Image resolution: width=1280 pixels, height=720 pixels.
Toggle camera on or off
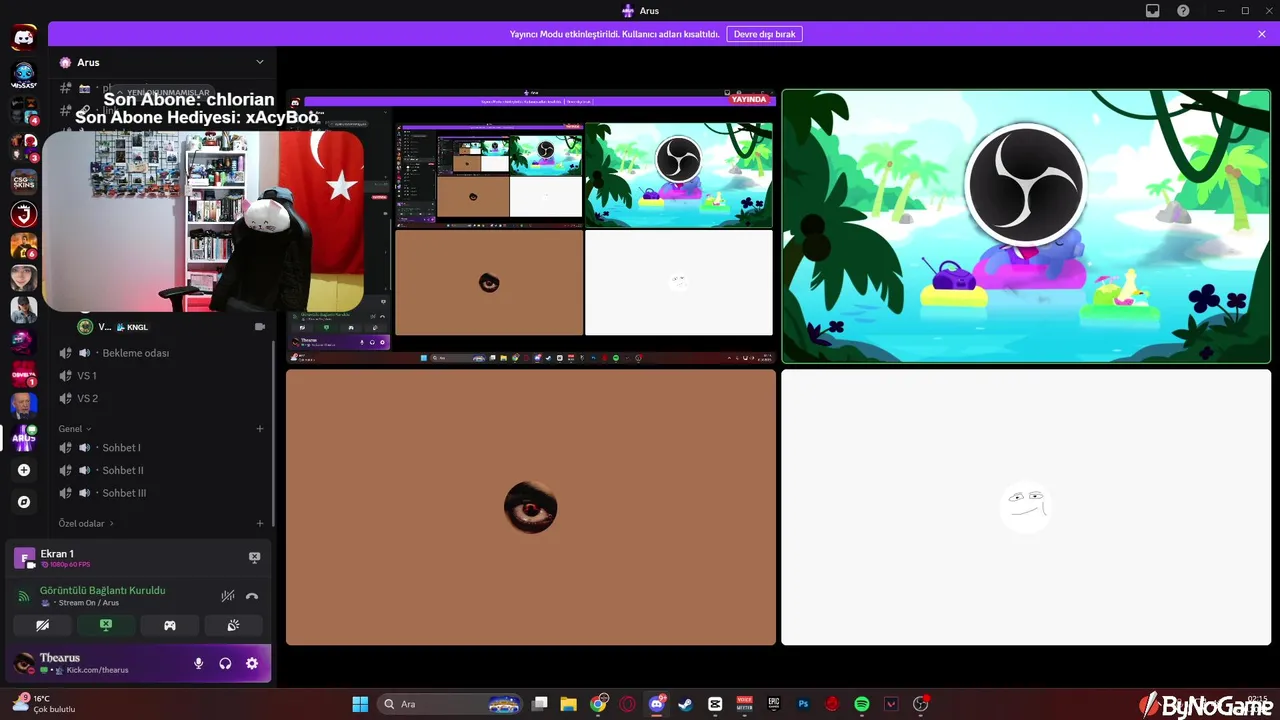[x=42, y=625]
